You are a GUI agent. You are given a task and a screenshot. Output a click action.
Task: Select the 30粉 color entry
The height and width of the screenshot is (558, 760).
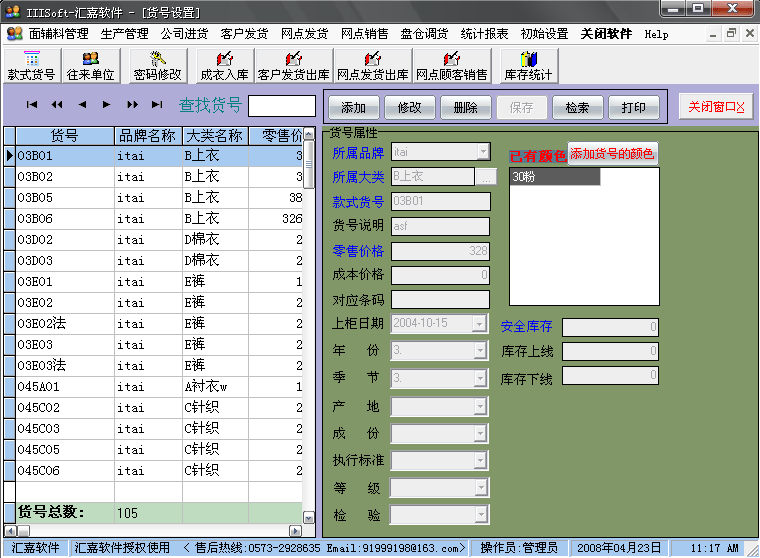pos(555,177)
